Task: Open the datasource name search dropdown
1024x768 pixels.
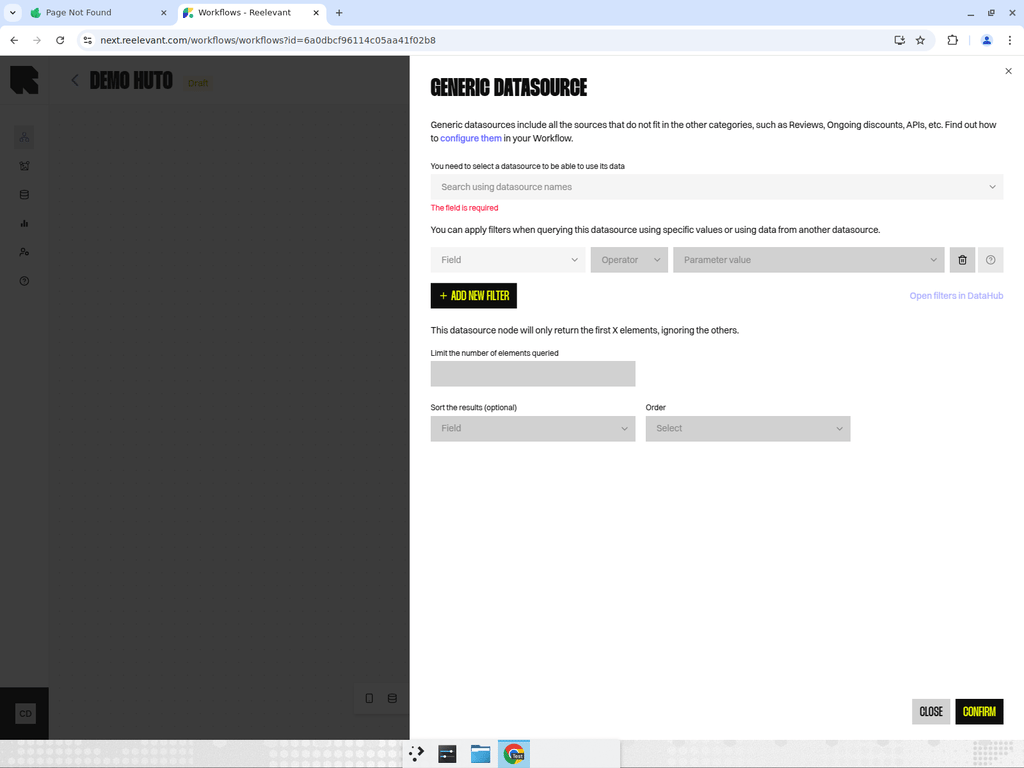Action: pyautogui.click(x=716, y=187)
